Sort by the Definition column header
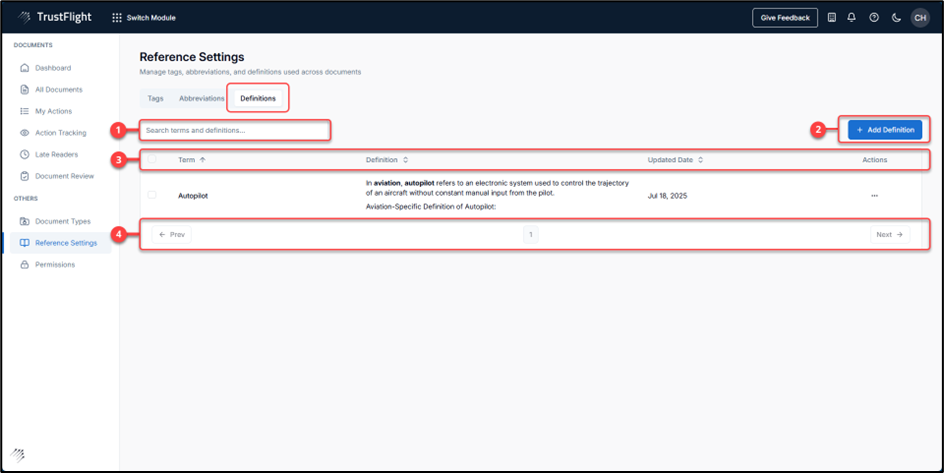944x473 pixels. 387,160
